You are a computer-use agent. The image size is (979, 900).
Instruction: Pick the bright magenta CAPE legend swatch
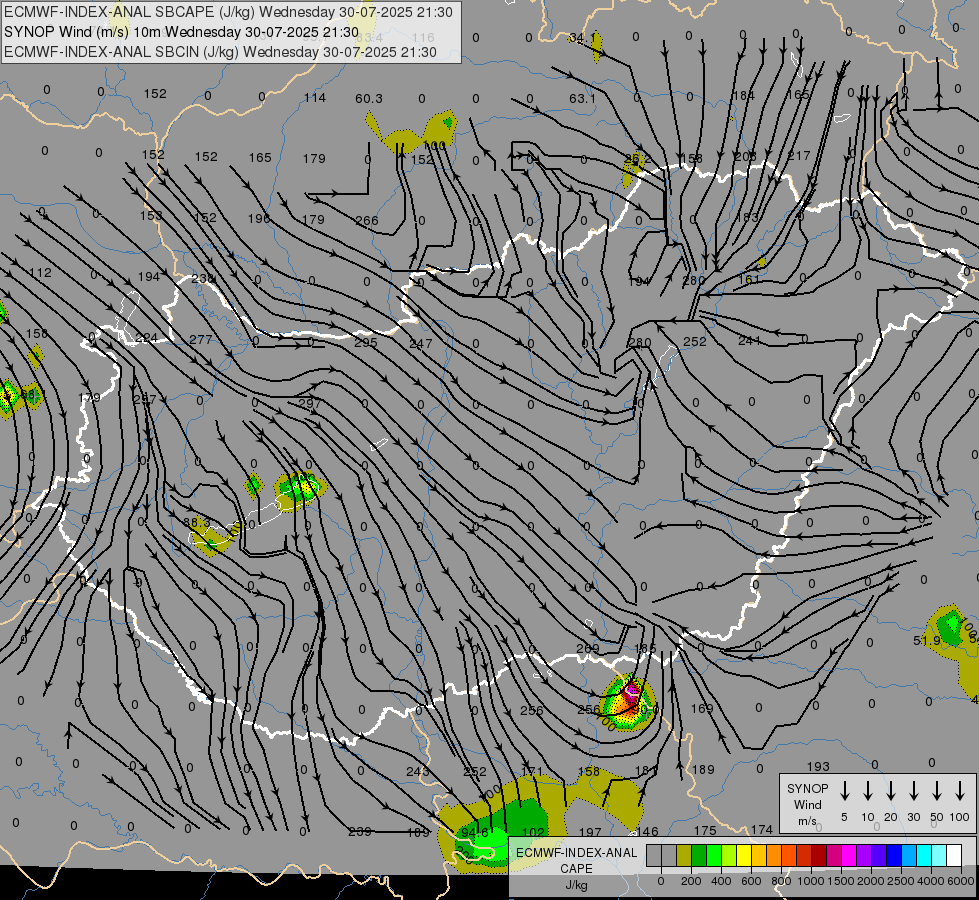[x=849, y=855]
